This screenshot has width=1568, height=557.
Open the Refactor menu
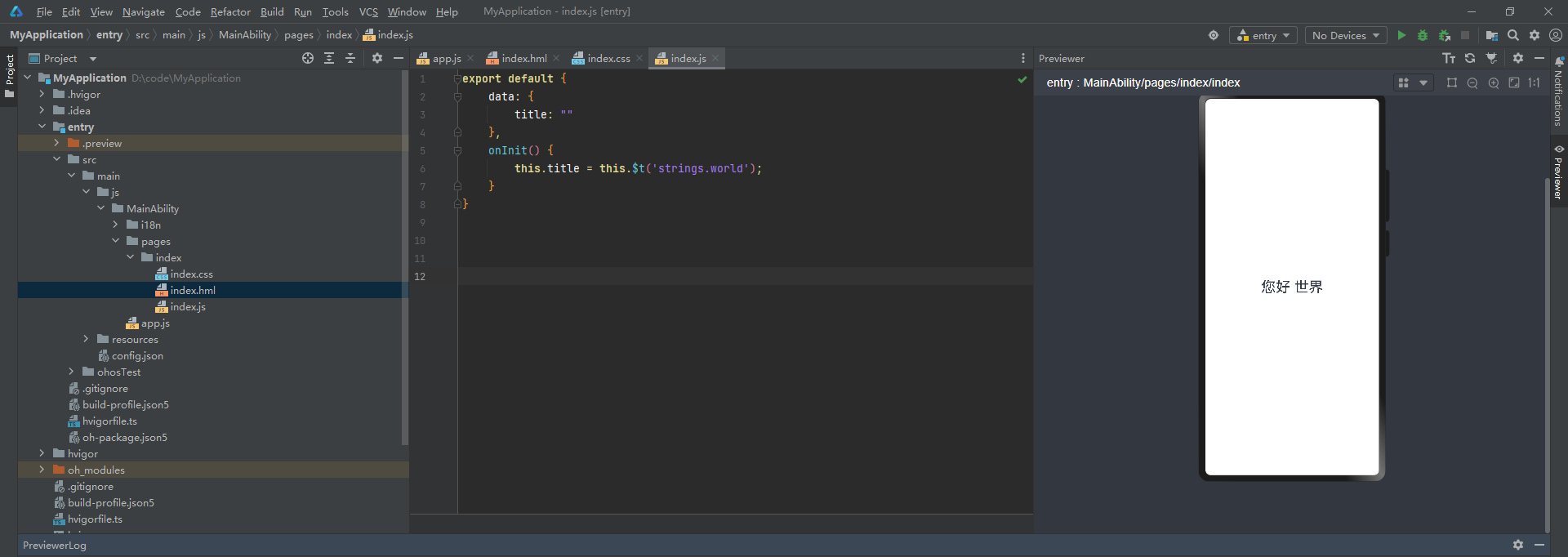click(x=230, y=11)
